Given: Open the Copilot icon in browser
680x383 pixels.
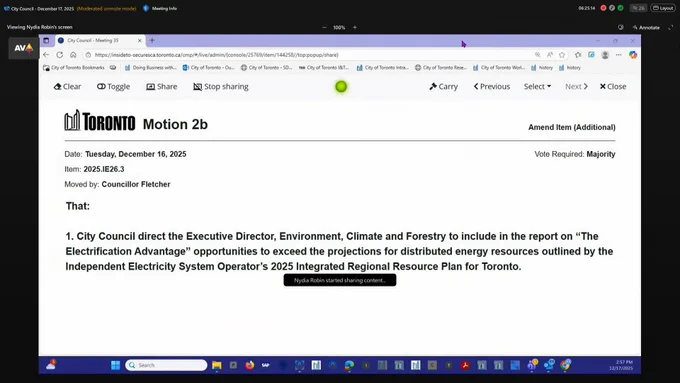Looking at the screenshot, I should 633,55.
